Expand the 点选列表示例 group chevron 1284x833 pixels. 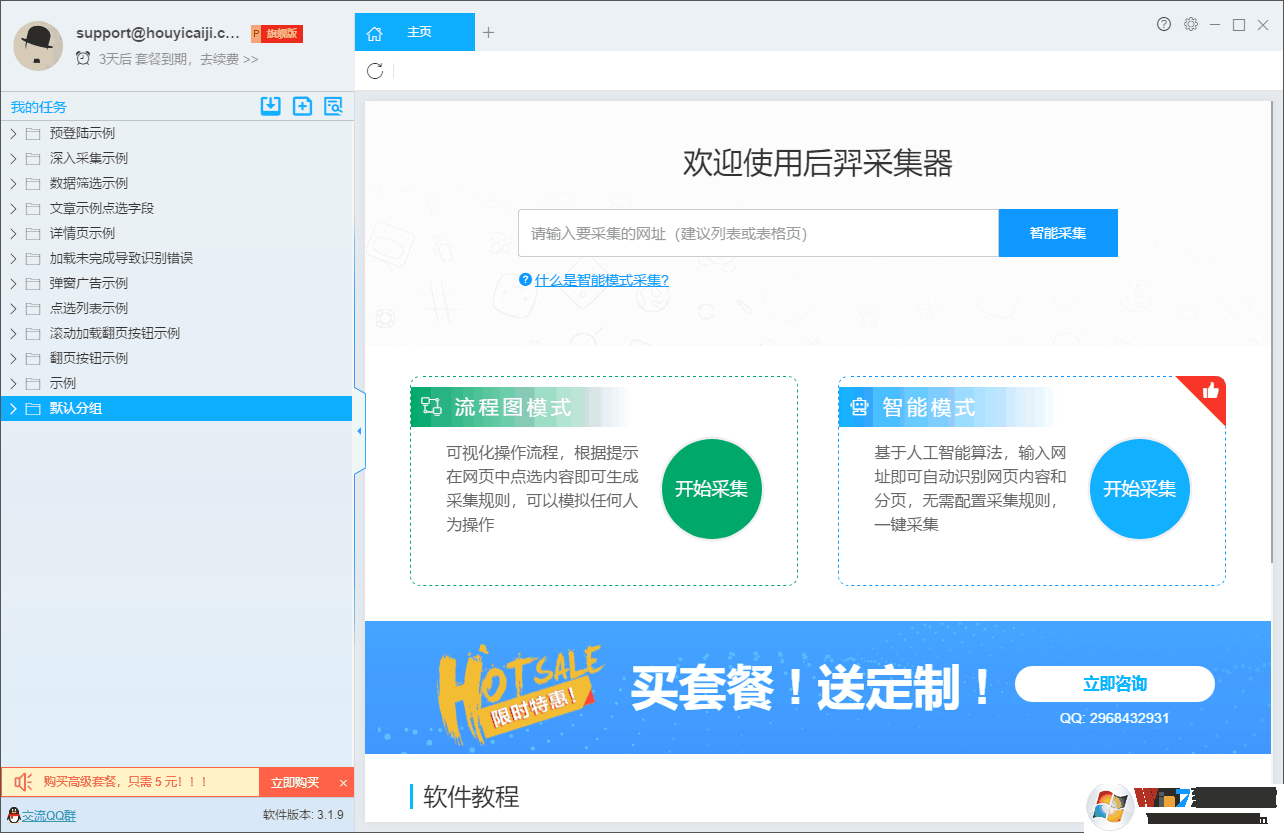(x=13, y=308)
